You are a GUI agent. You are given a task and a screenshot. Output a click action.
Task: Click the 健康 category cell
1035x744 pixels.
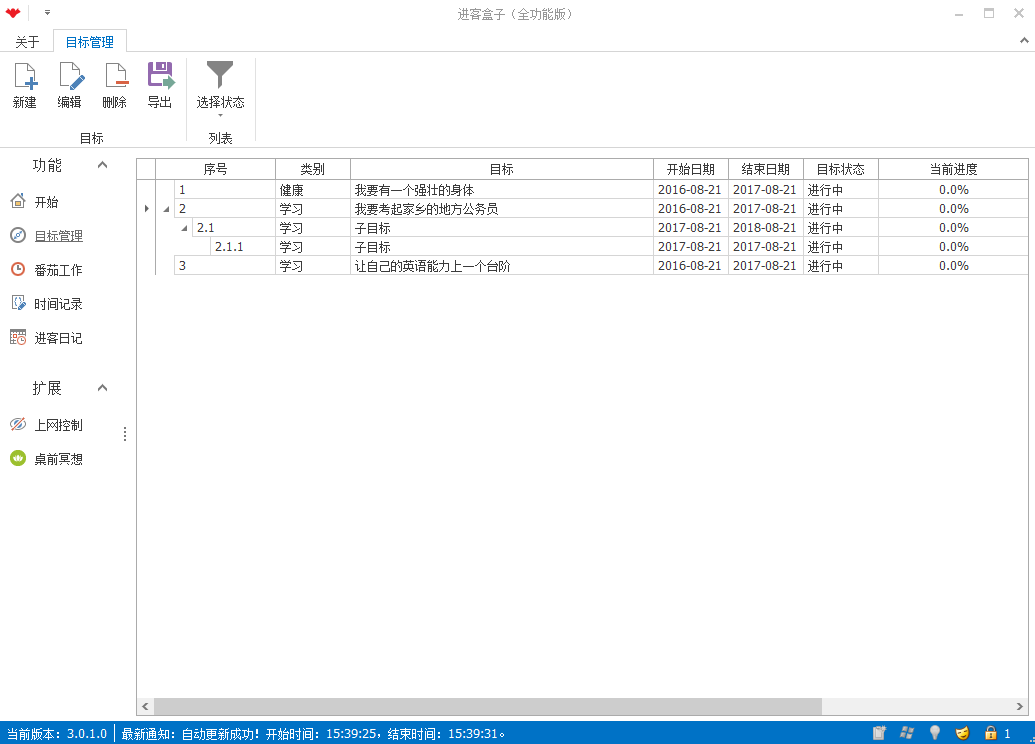point(313,190)
